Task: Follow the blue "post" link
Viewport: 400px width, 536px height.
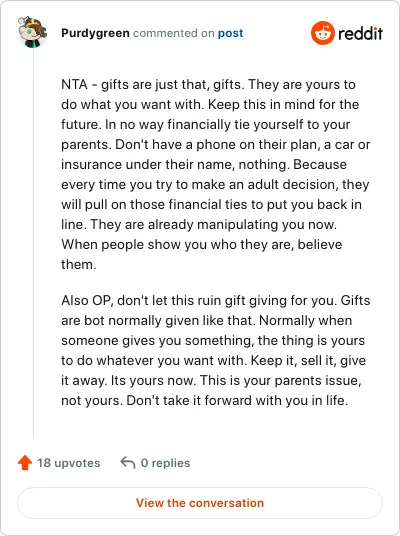Action: coord(230,33)
